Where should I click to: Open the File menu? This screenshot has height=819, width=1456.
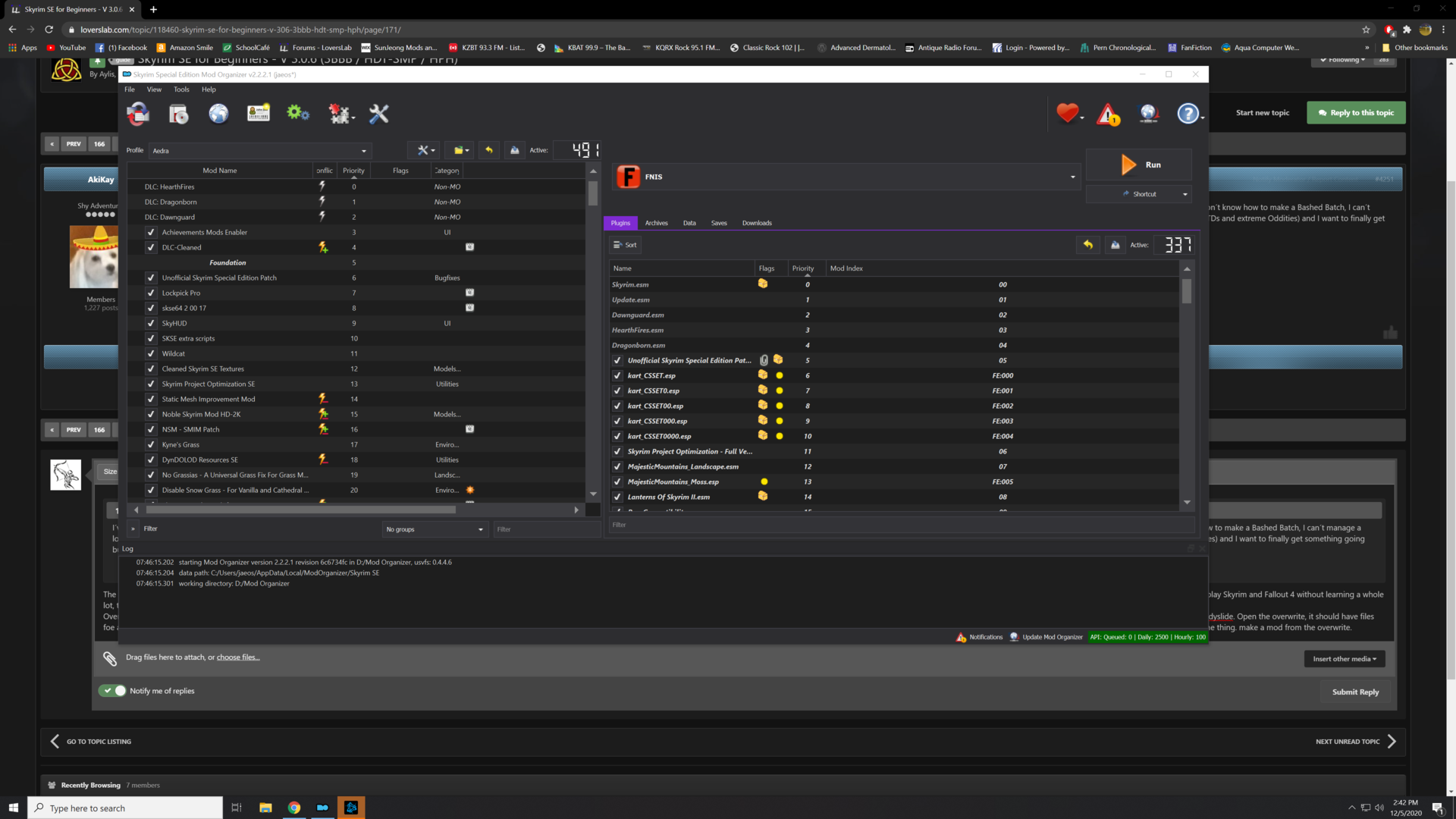tap(130, 89)
